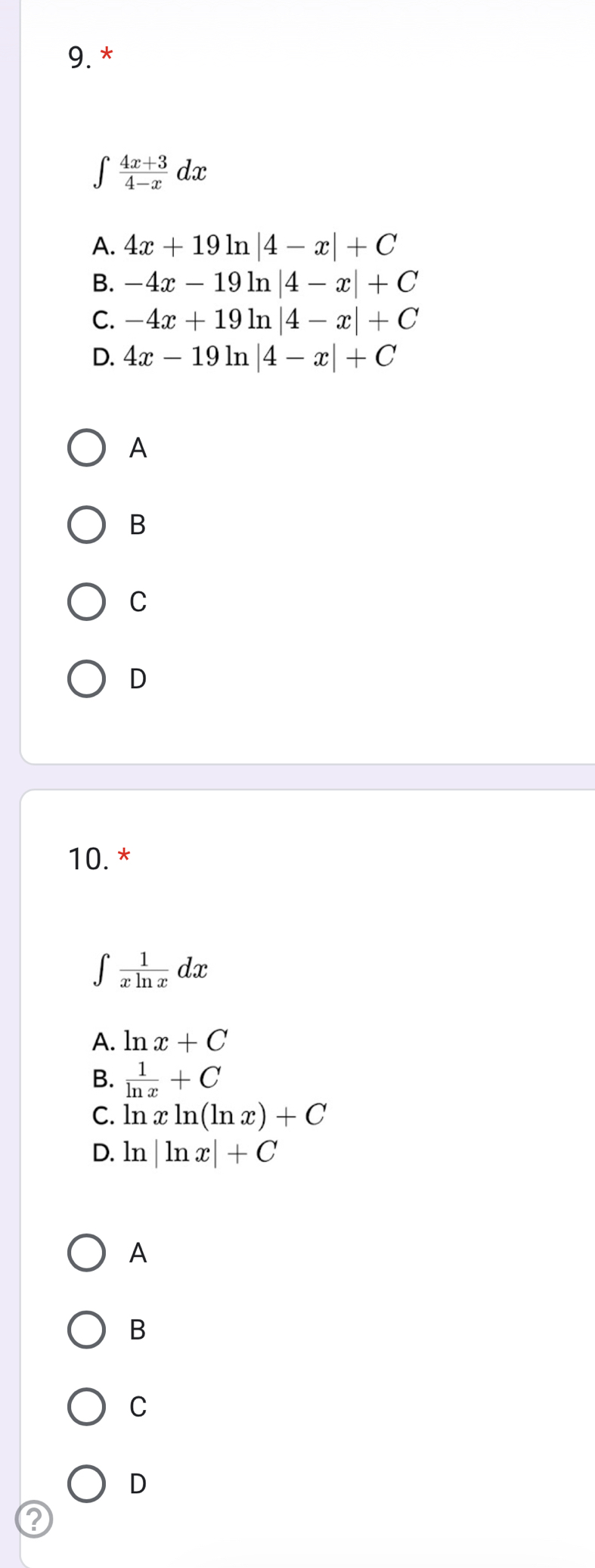Click answer text '−4x + 19 ln|4 − x| + C'
This screenshot has width=595, height=1568.
(x=271, y=319)
